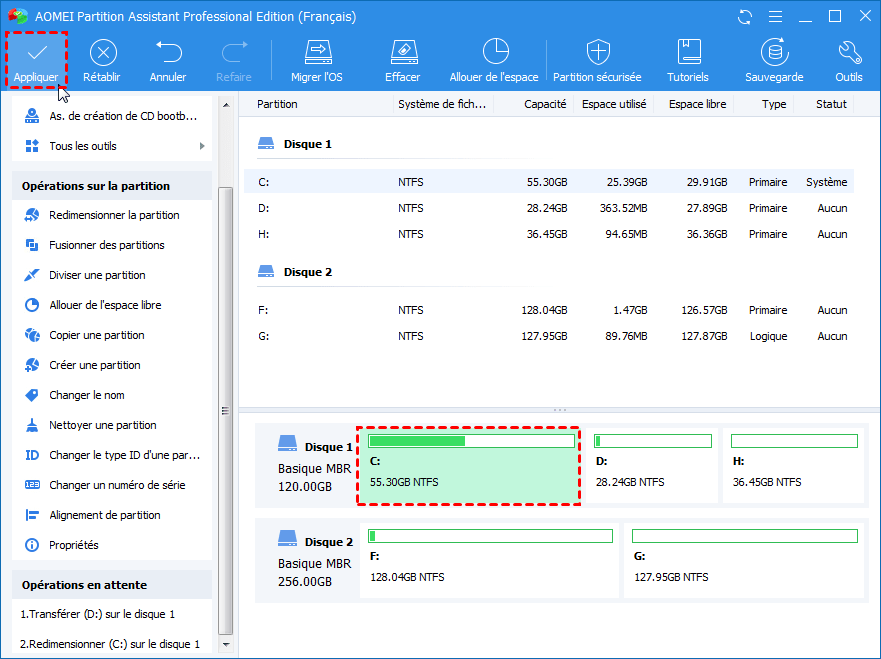Launch the Partition sécurisée shield icon

click(598, 52)
